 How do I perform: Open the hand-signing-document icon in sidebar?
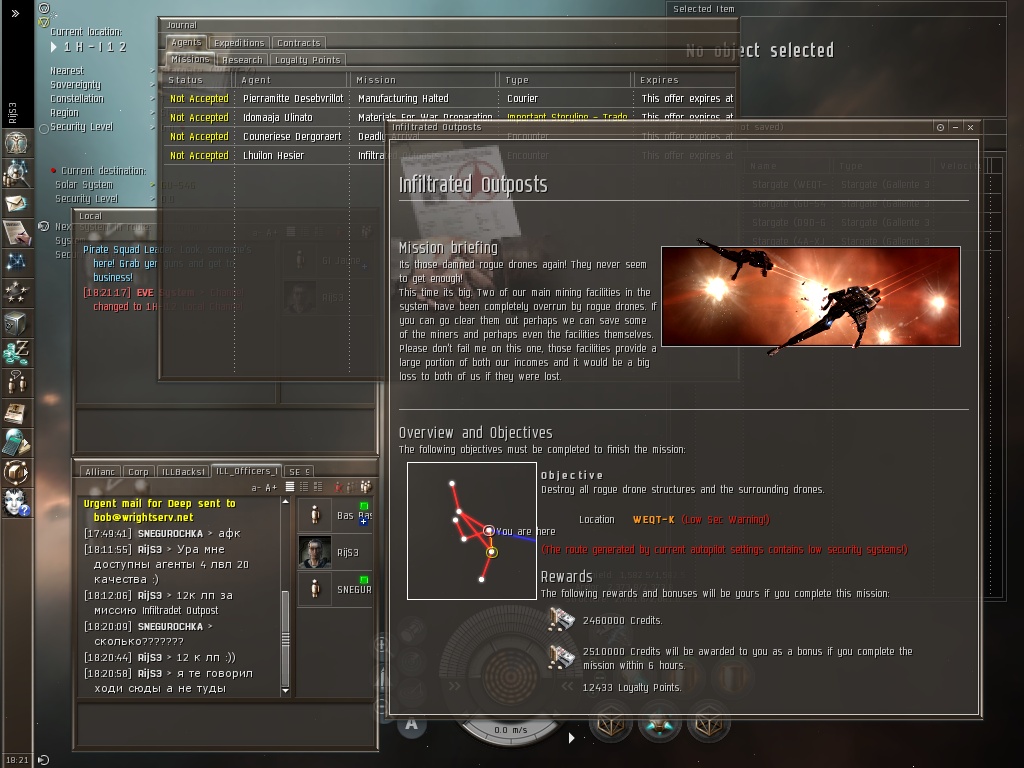pyautogui.click(x=16, y=232)
